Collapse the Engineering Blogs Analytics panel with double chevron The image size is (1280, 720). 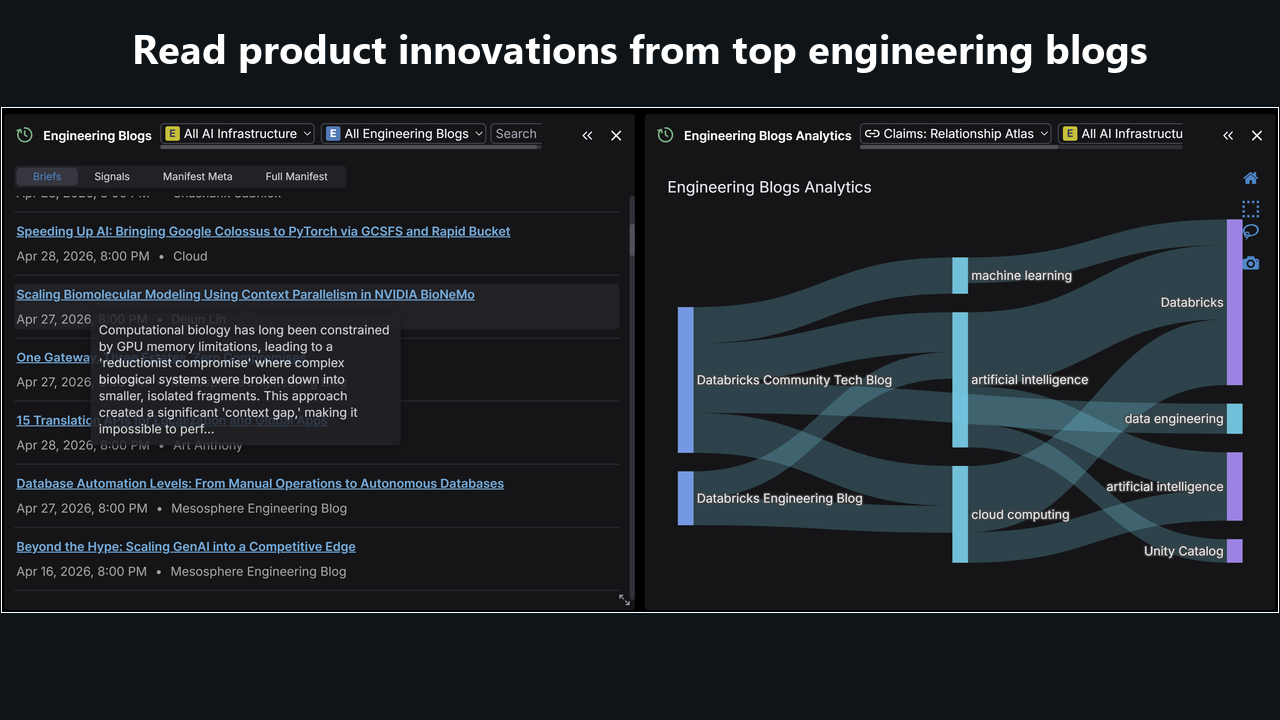pos(1228,135)
